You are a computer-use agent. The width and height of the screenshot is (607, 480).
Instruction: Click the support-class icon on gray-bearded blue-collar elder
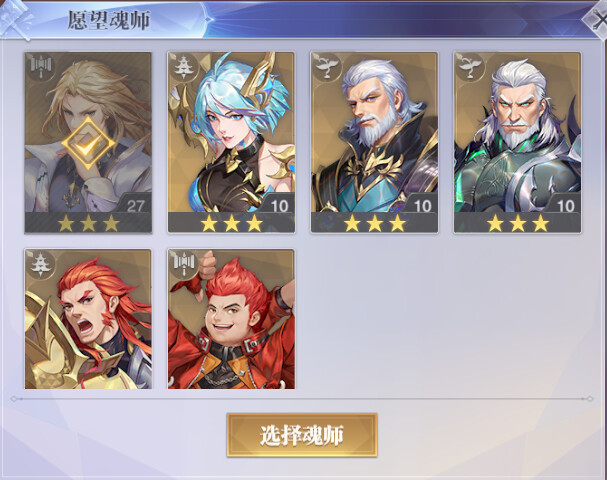[327, 67]
